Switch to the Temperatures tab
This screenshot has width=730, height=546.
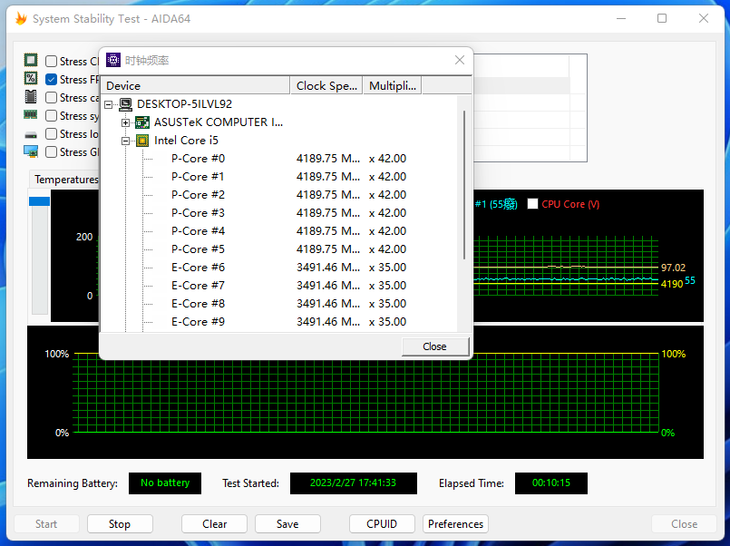click(66, 179)
